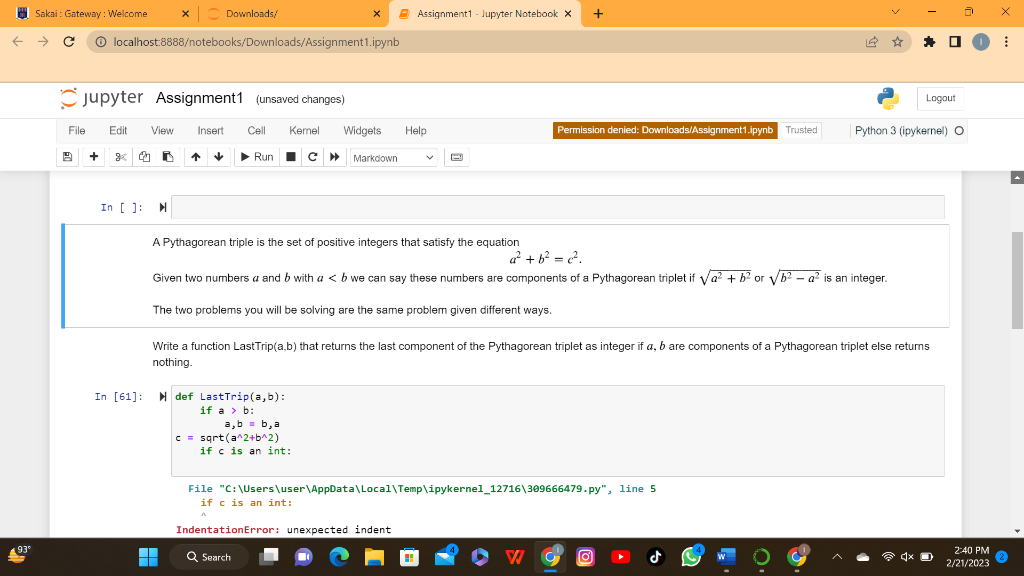Viewport: 1024px width, 576px height.
Task: Restart the kernel using the refresh icon
Action: [311, 157]
